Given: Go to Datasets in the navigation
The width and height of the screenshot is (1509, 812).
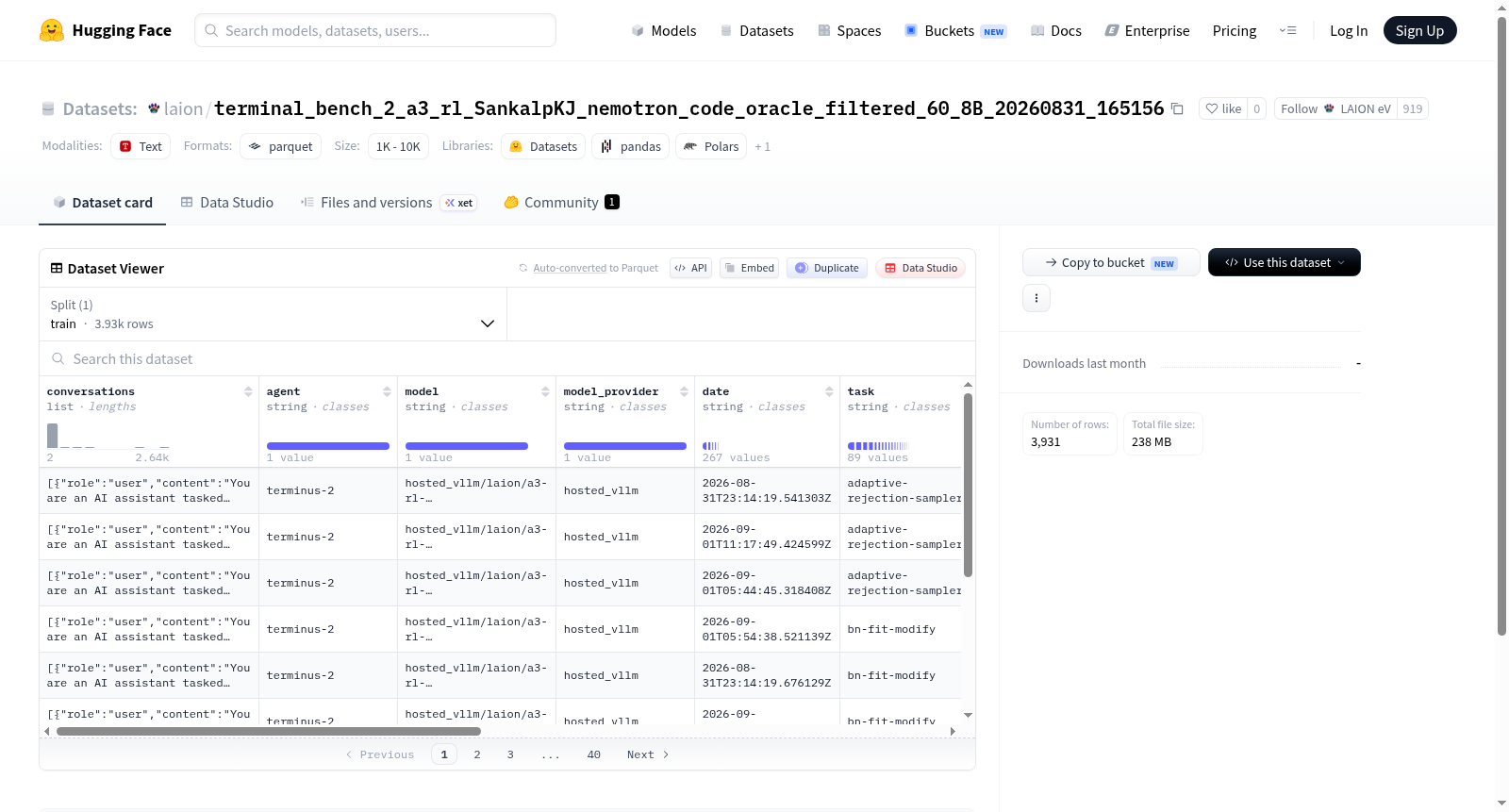Looking at the screenshot, I should [x=757, y=31].
